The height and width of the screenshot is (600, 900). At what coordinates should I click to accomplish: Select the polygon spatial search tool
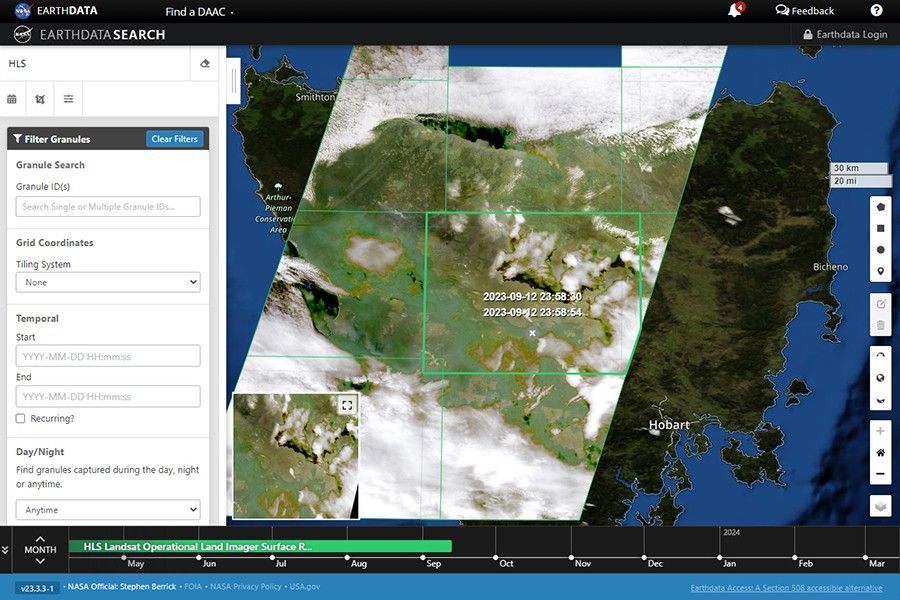[x=880, y=207]
